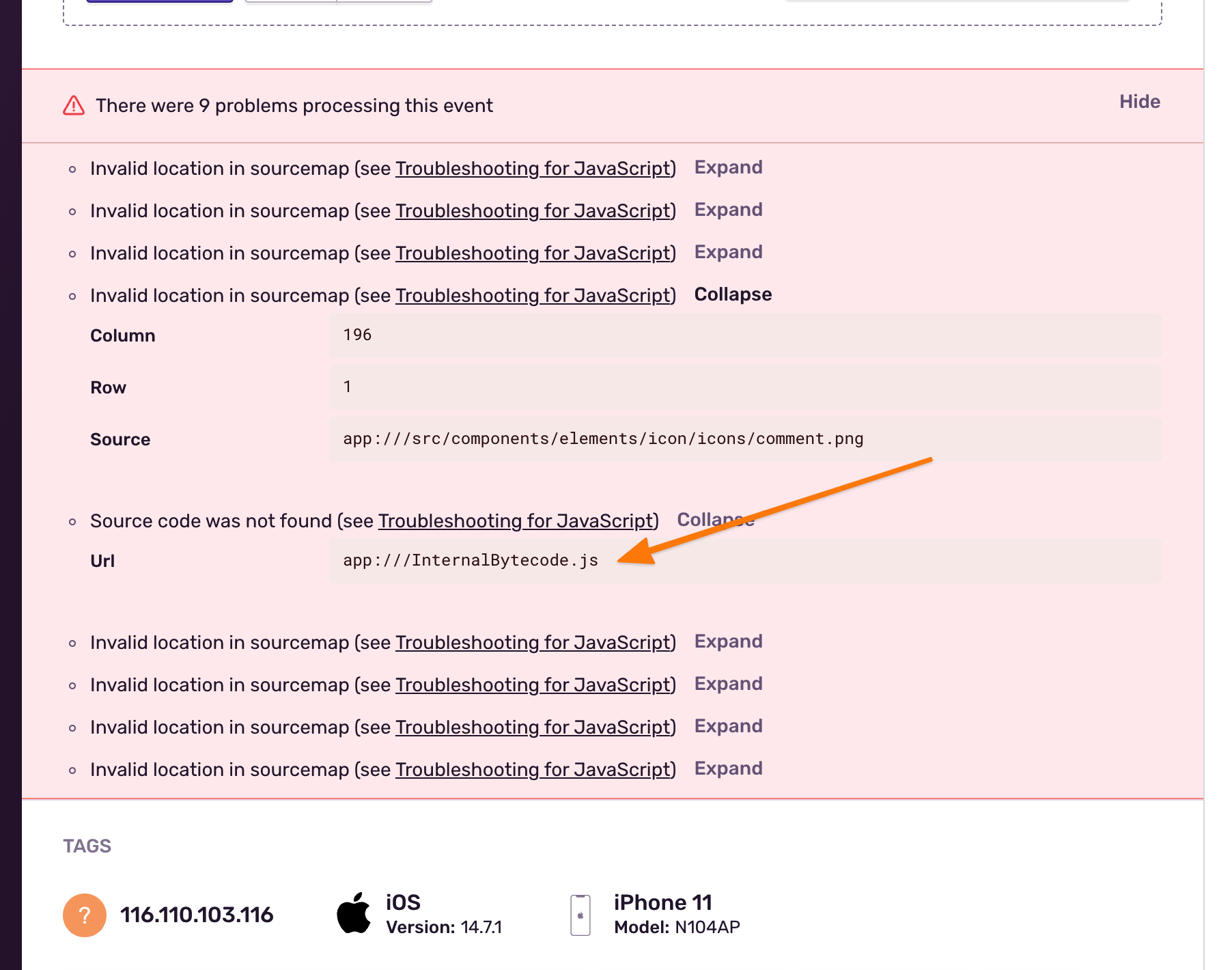1232x970 pixels.
Task: Select the IP address 116.110.103.116 tag
Action: pos(197,914)
